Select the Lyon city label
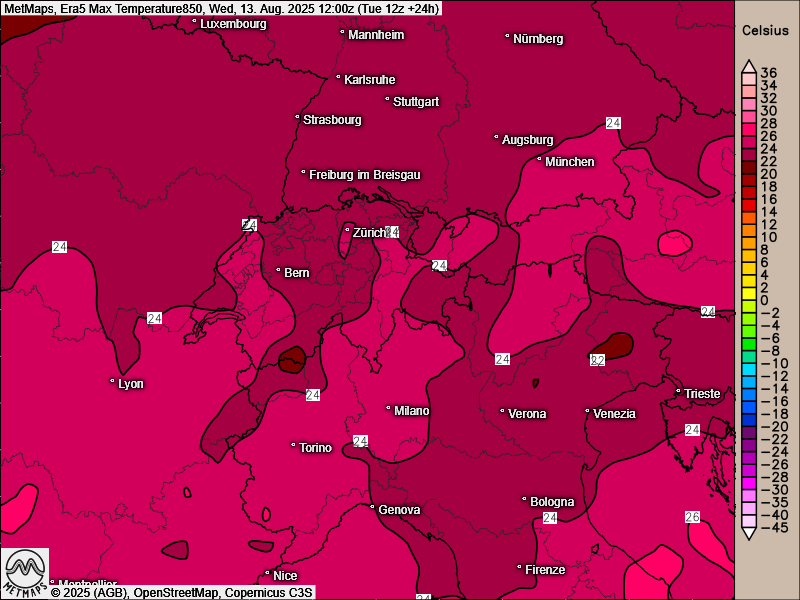Screen dimensions: 800x600 click(131, 384)
